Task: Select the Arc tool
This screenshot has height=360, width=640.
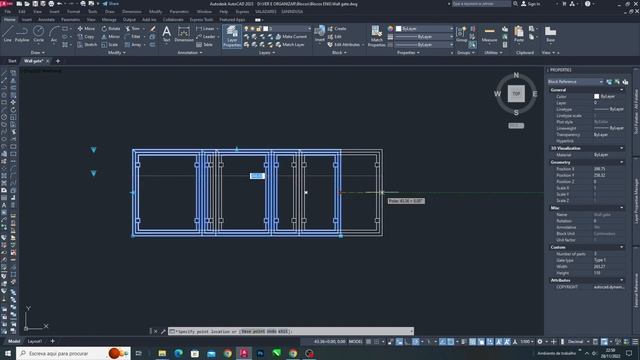Action: coord(54,34)
